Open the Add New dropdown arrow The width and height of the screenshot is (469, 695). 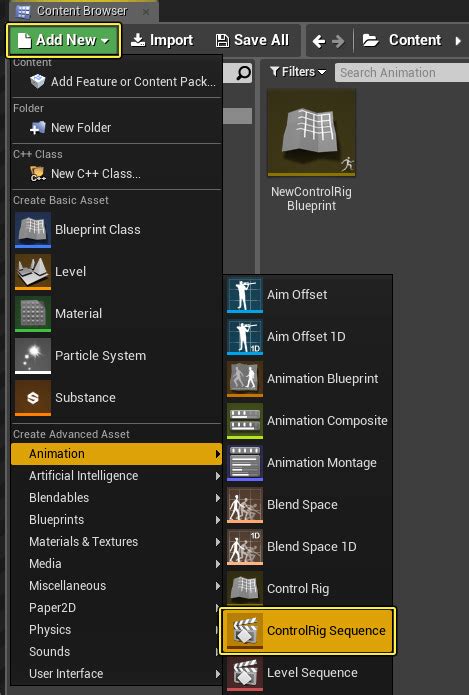[105, 41]
